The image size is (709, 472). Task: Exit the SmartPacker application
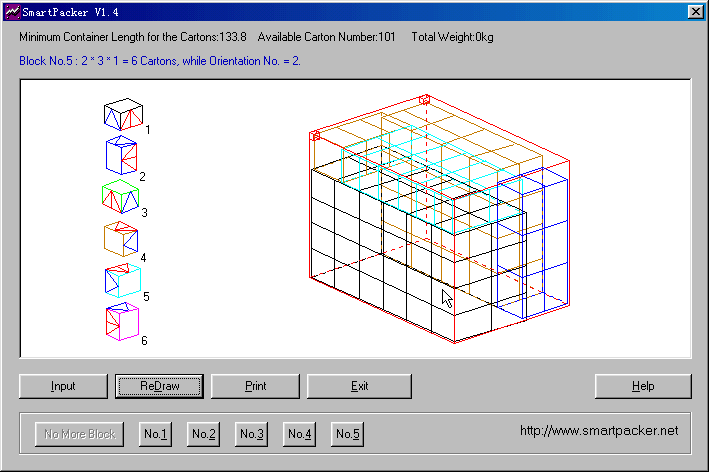pyautogui.click(x=359, y=386)
